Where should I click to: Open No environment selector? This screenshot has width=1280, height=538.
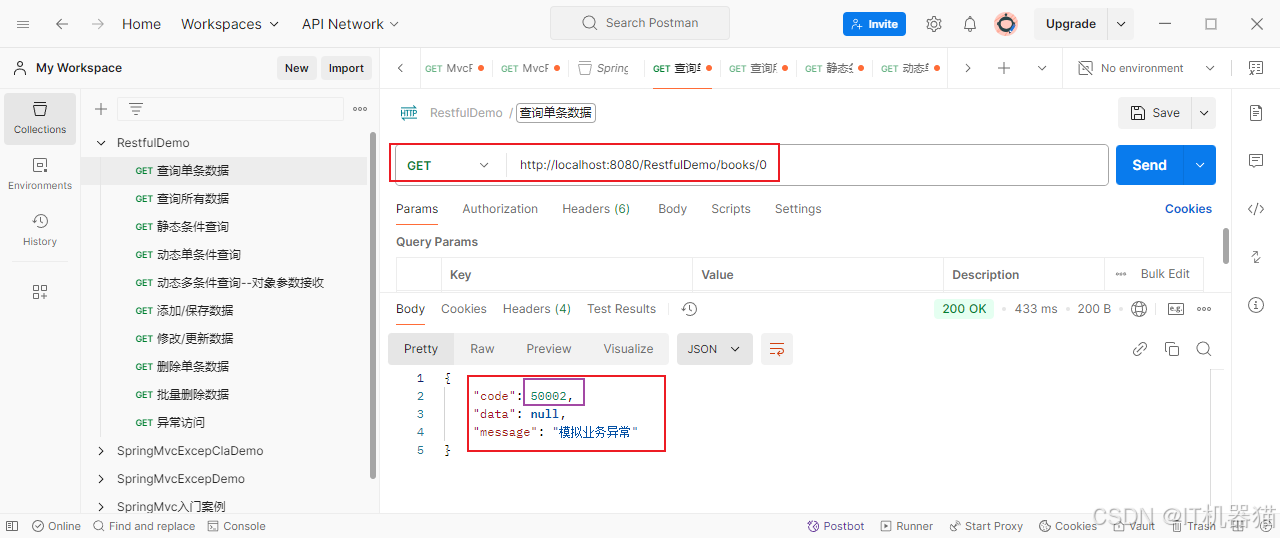(1146, 68)
